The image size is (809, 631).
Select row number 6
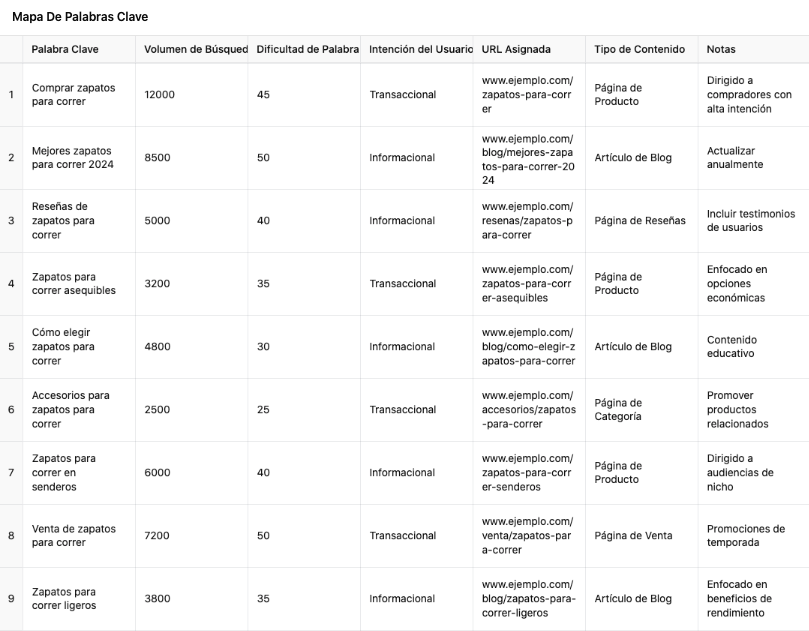(x=11, y=409)
